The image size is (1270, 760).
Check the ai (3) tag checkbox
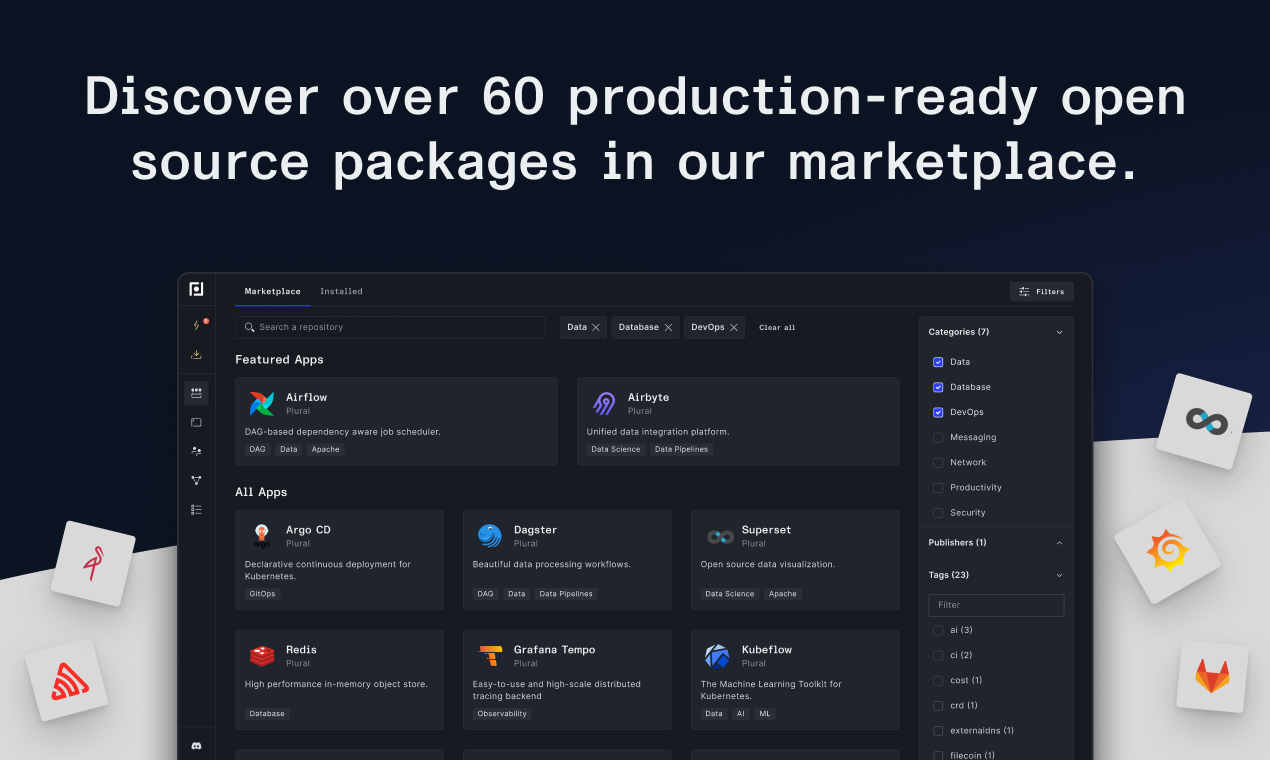938,630
